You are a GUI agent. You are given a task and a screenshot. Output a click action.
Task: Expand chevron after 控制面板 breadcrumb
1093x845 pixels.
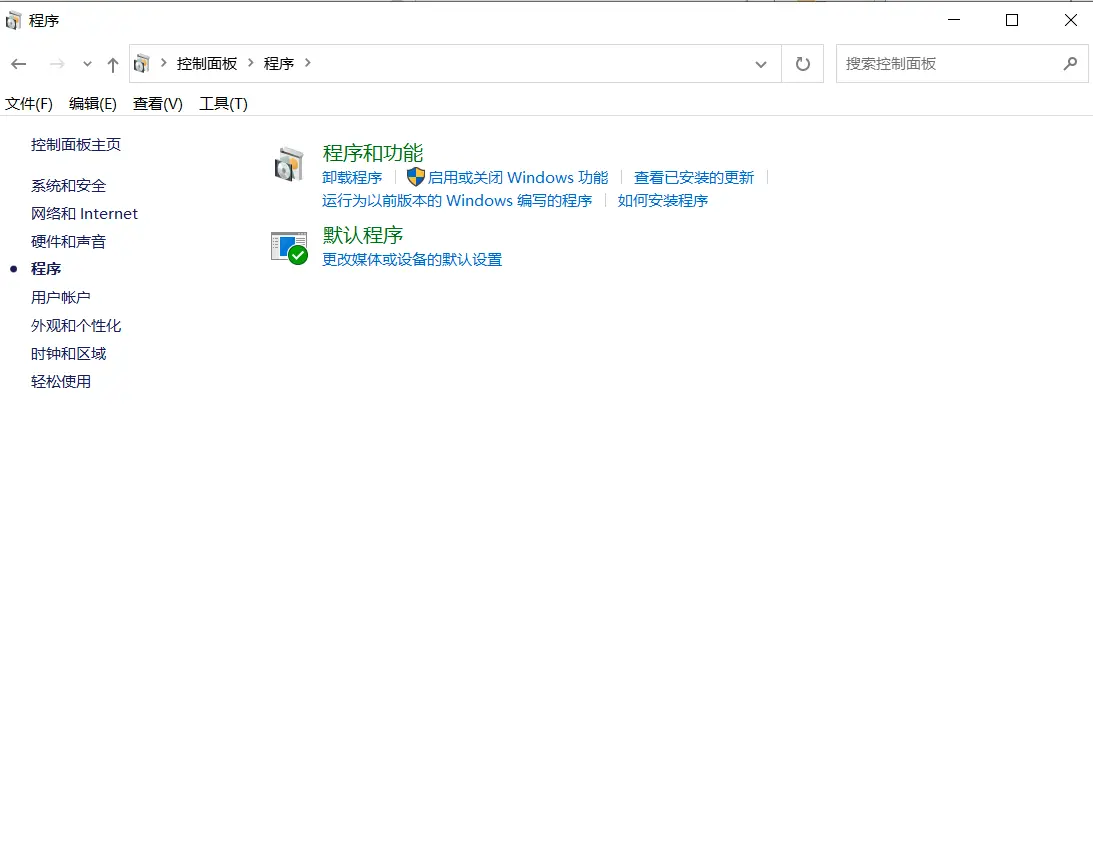click(x=251, y=63)
